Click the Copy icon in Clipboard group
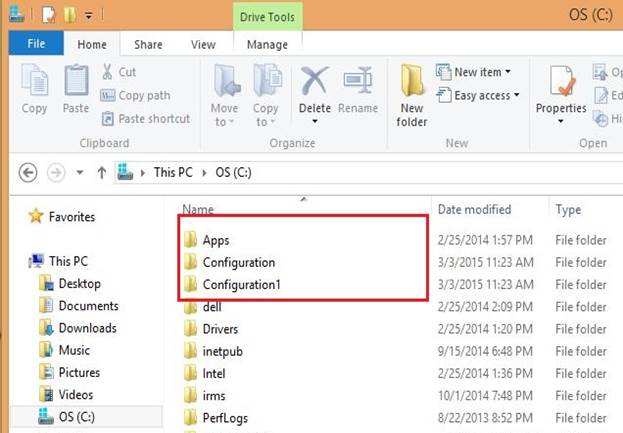The image size is (623, 433). coord(35,80)
